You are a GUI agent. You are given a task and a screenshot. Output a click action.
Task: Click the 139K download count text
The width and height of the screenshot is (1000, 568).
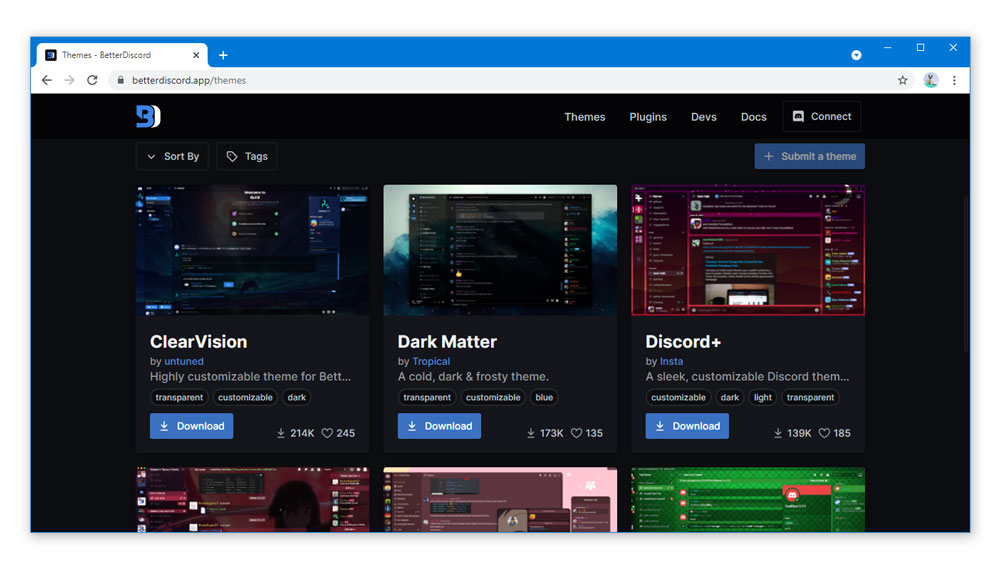tap(799, 433)
